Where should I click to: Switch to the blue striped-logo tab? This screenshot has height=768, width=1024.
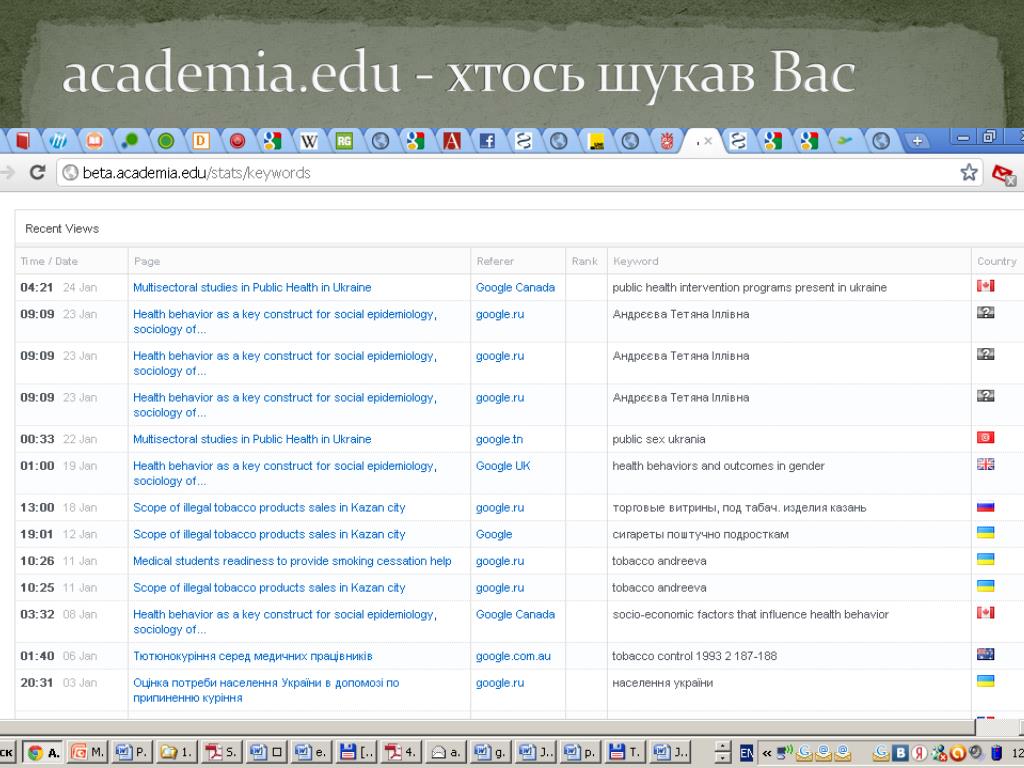coord(59,140)
